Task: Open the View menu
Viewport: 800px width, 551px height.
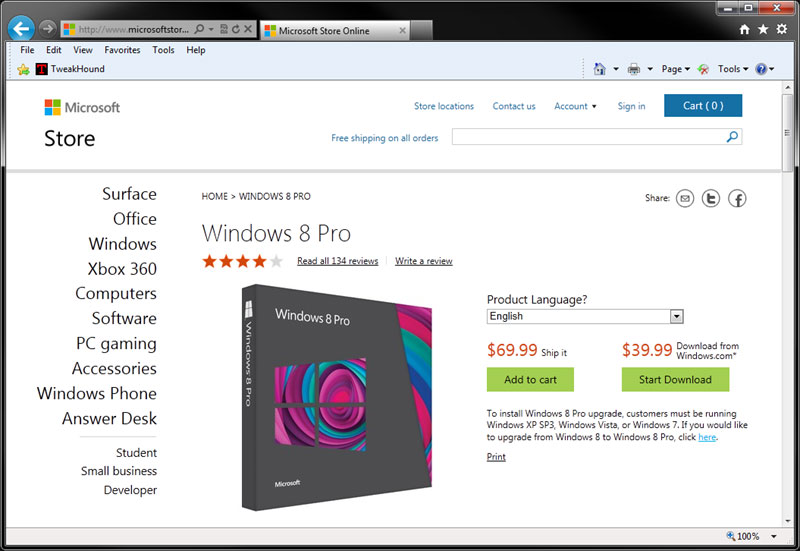Action: pyautogui.click(x=83, y=50)
